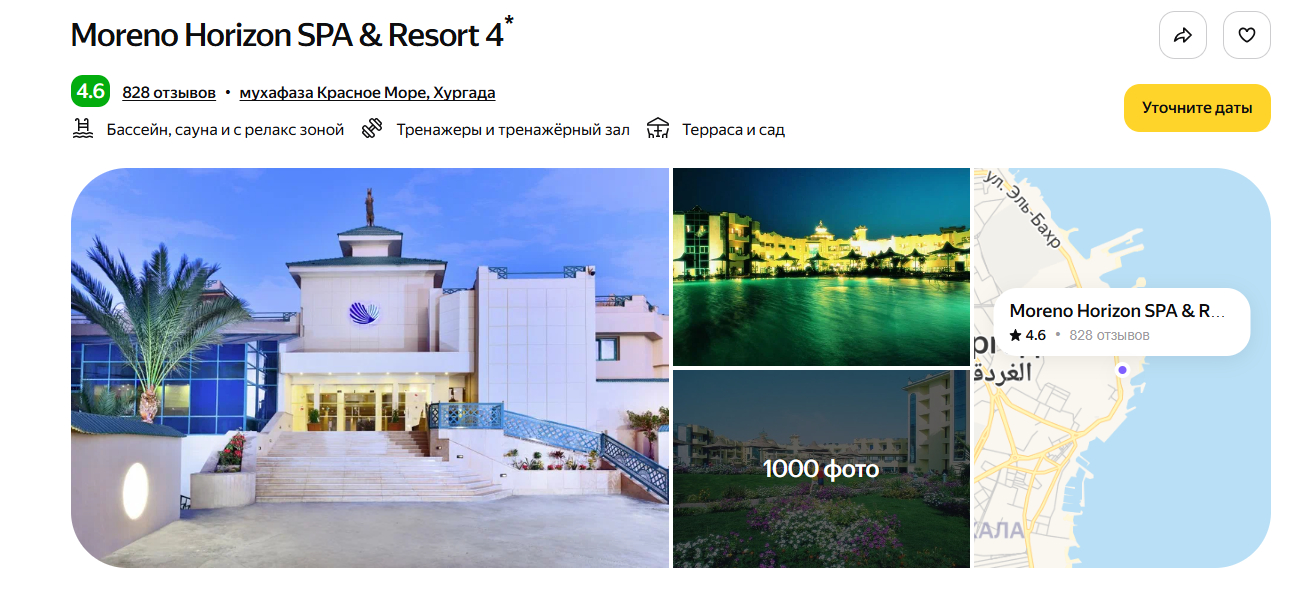Click the Терраса и сад label
This screenshot has height=609, width=1314.
pos(733,130)
